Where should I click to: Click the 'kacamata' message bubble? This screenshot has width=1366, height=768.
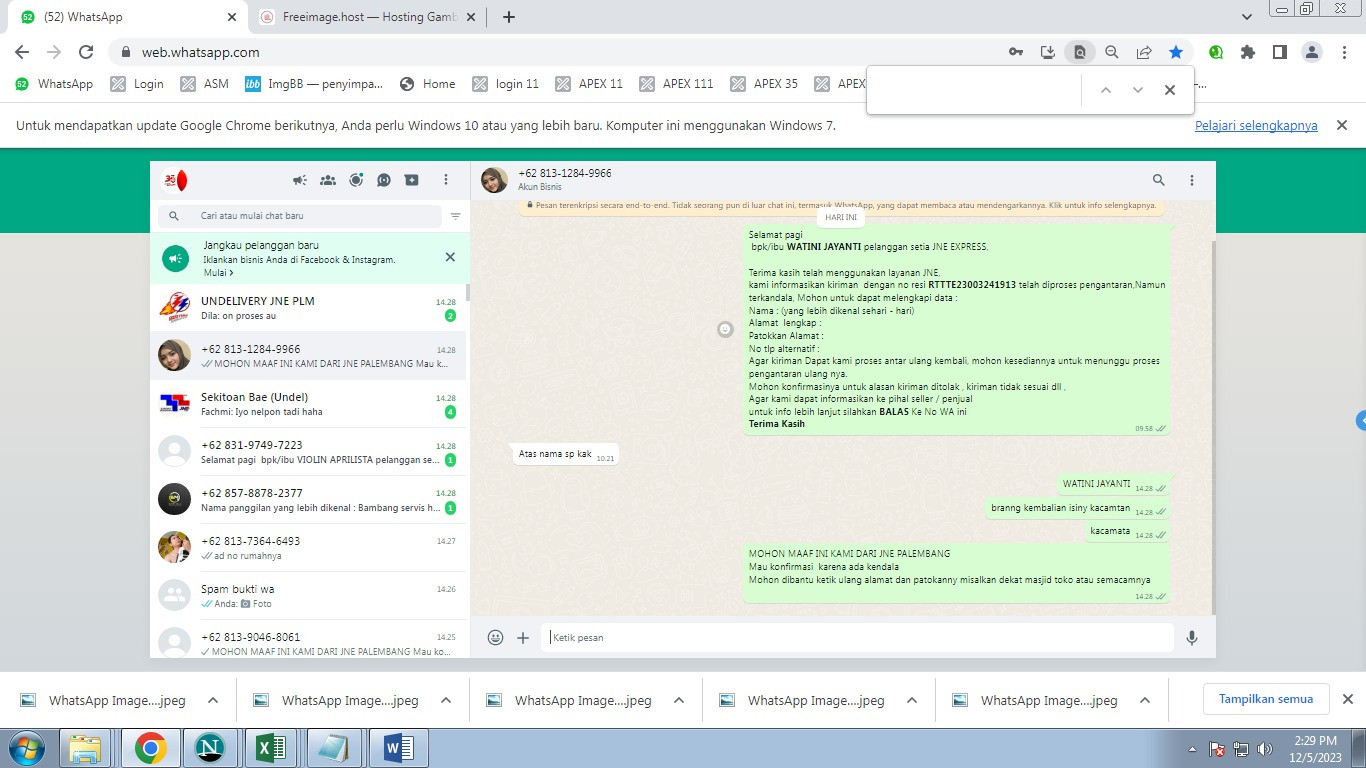1128,532
